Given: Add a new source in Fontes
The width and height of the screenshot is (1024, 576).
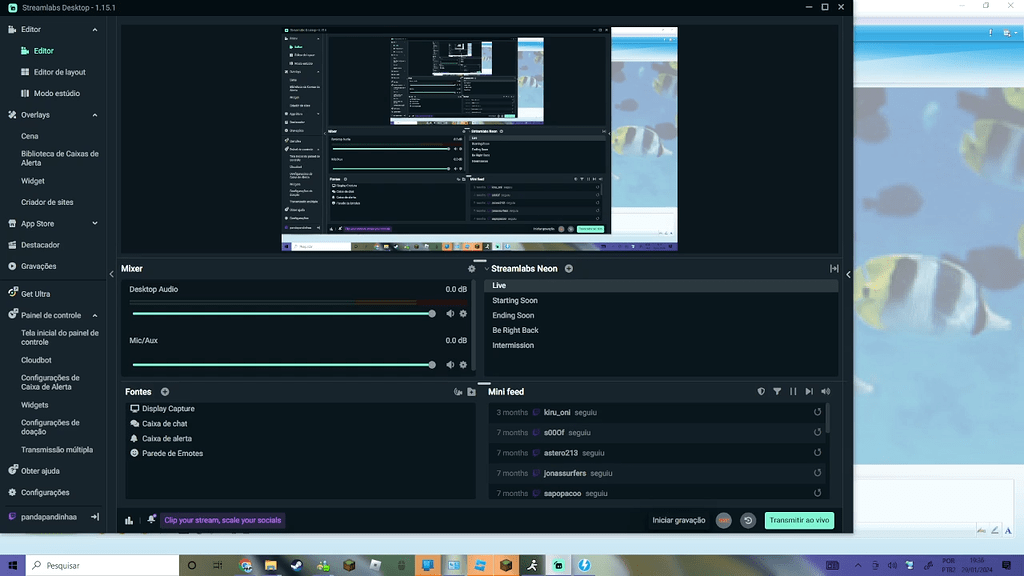Looking at the screenshot, I should tap(165, 392).
